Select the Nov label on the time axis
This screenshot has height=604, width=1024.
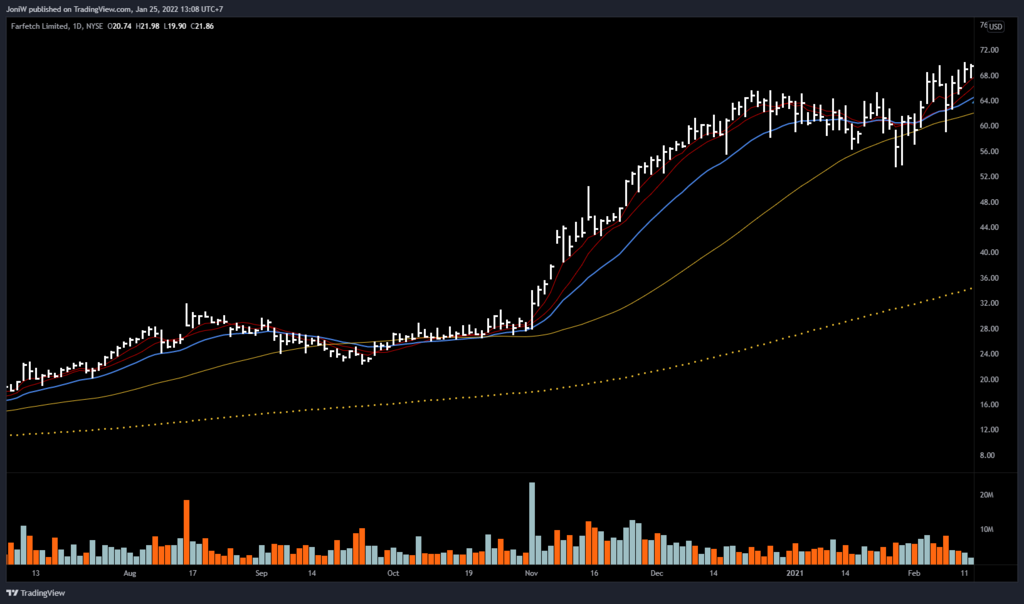[x=530, y=575]
